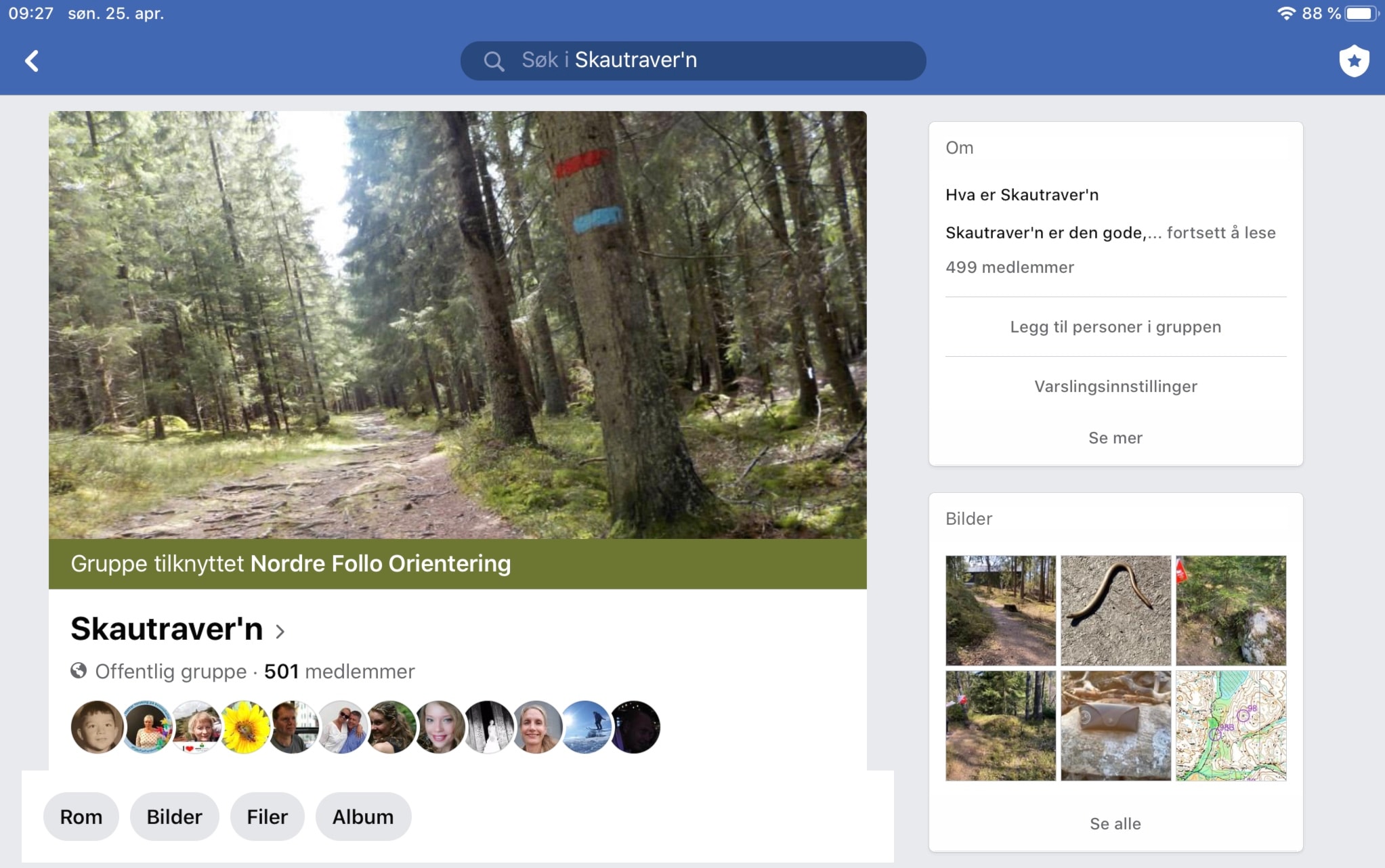The image size is (1385, 868).
Task: Open the Filer tab
Action: [x=267, y=817]
